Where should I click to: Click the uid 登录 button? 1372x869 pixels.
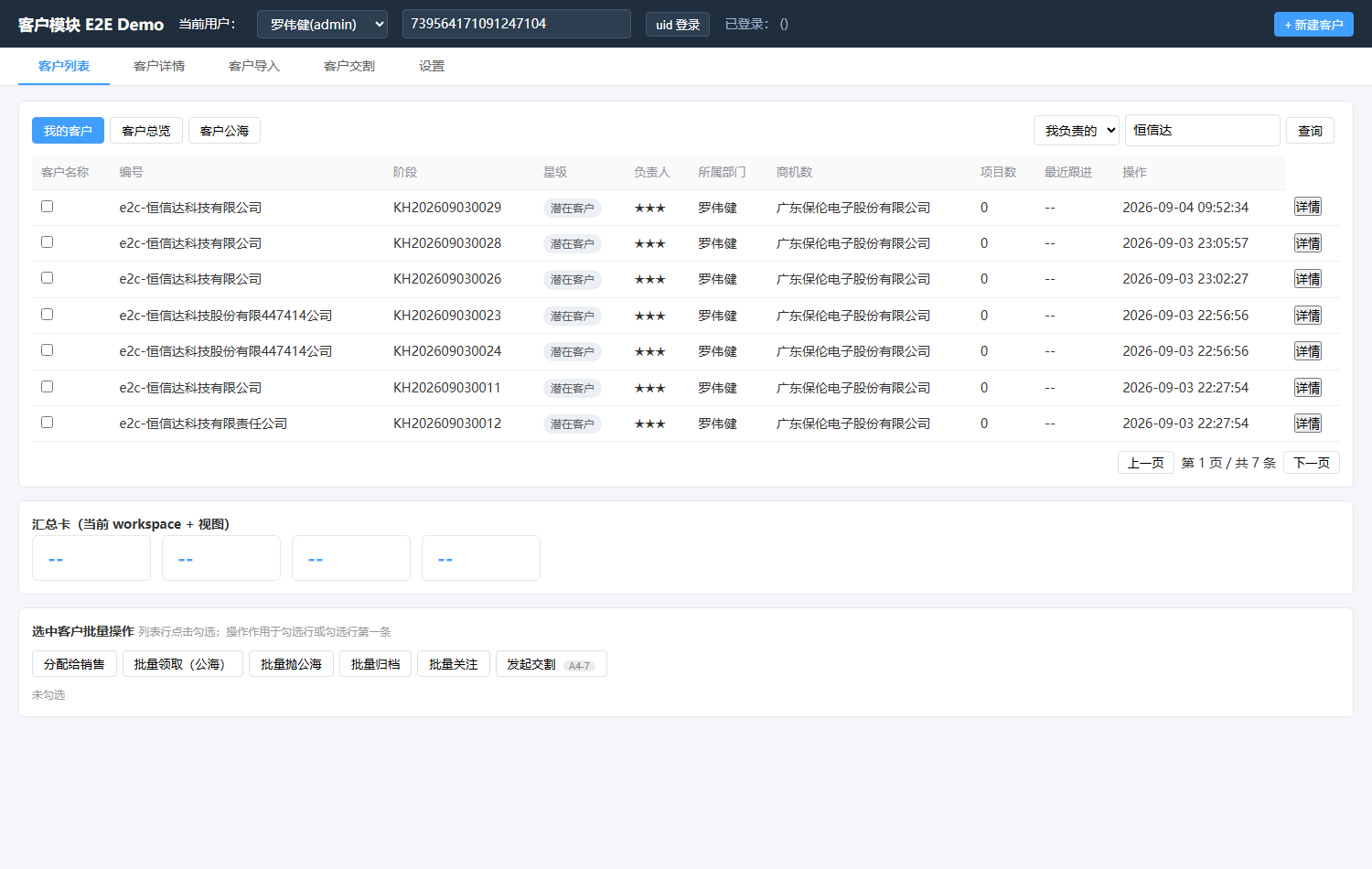(678, 25)
